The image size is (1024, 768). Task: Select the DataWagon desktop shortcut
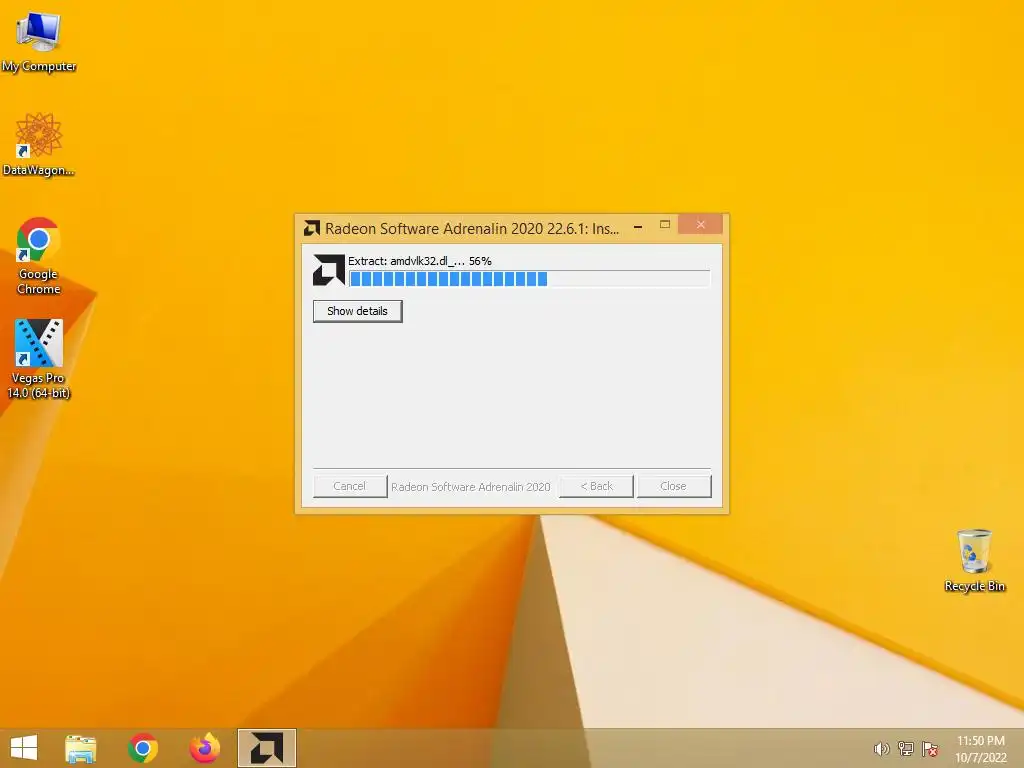pos(39,144)
